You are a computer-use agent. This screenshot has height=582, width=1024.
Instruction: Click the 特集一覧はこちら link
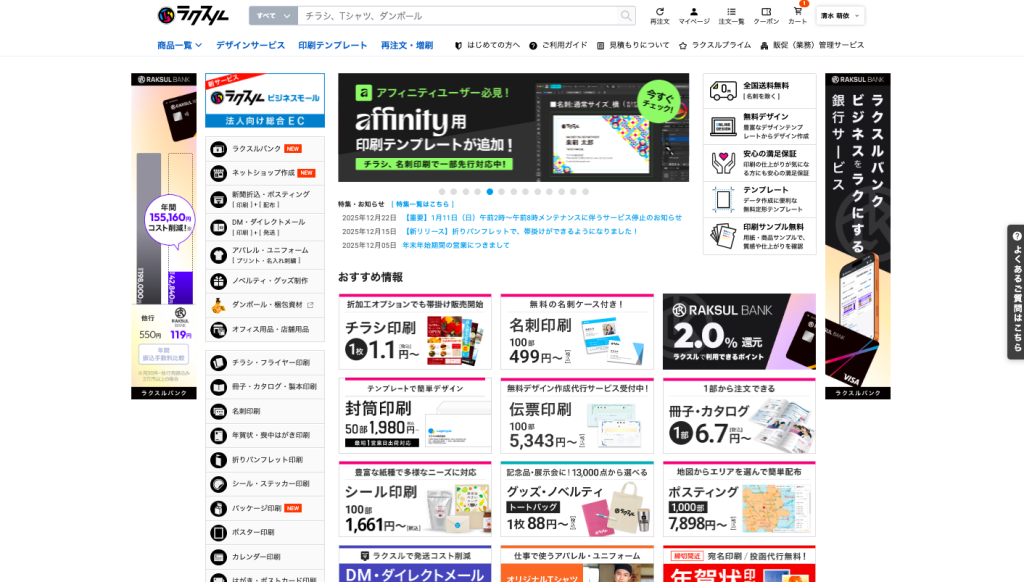point(422,204)
